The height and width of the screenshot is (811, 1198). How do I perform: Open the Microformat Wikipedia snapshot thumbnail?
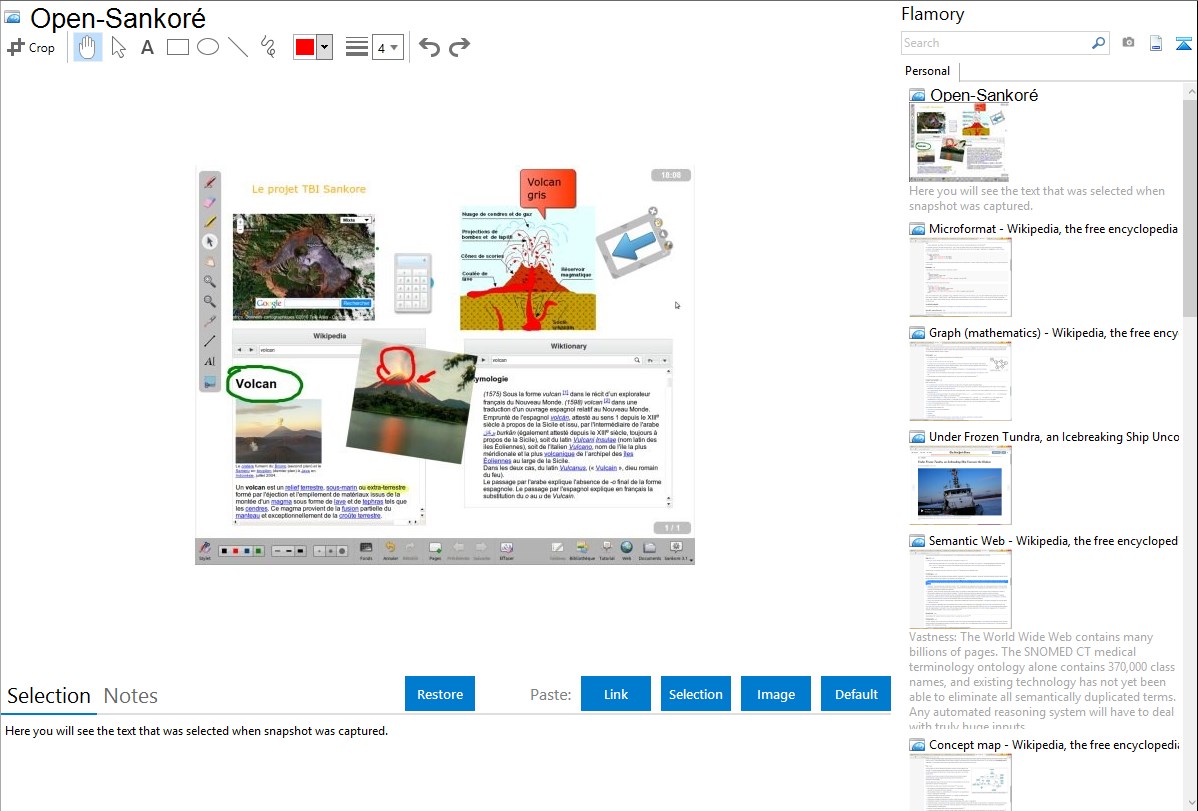[x=960, y=277]
